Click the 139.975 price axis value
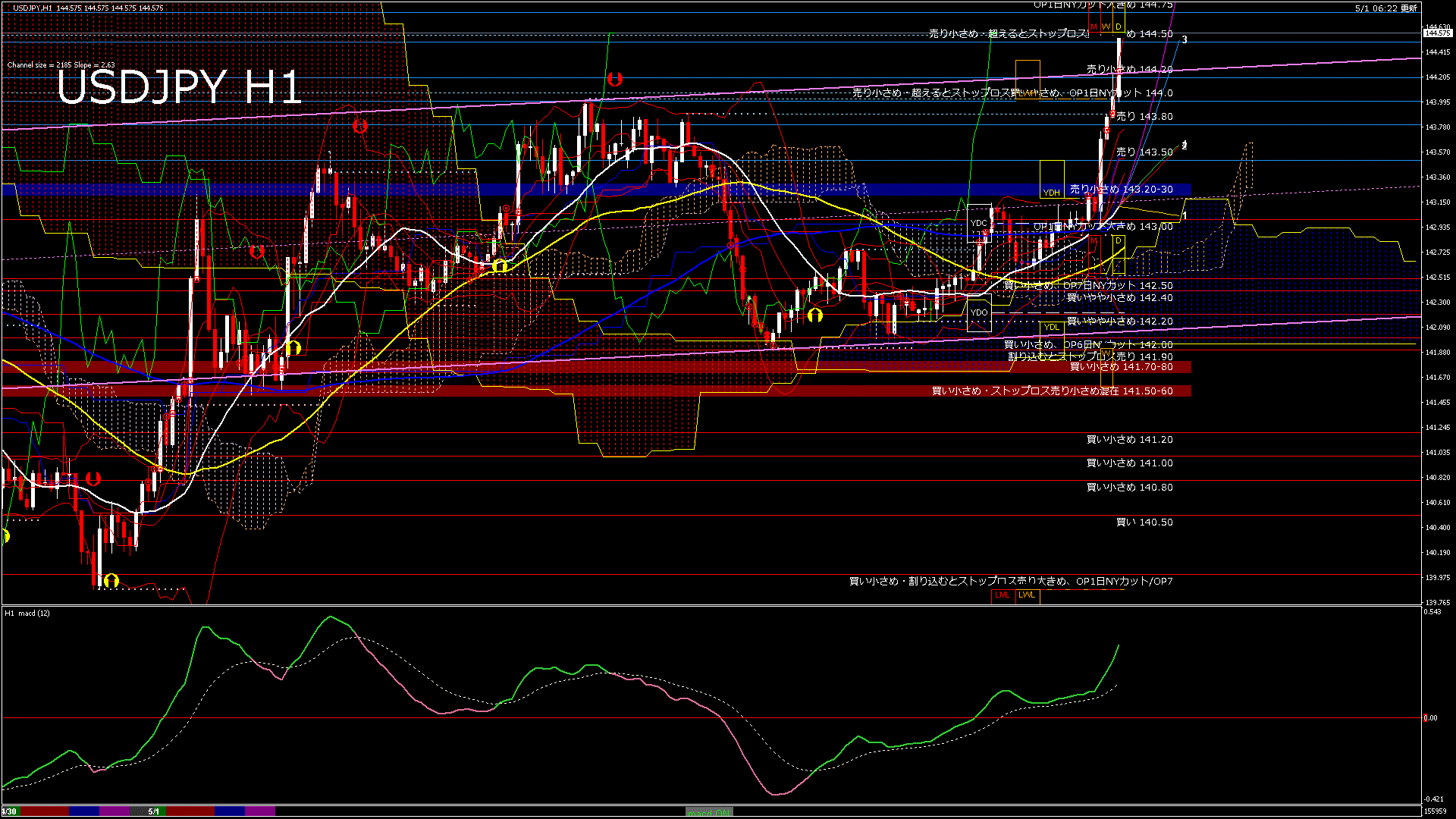 [x=1438, y=578]
